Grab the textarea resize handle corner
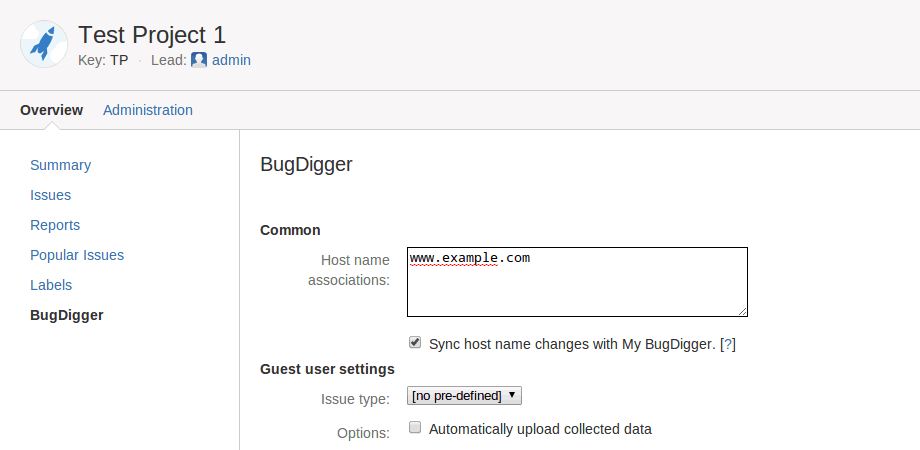The width and height of the screenshot is (920, 450). tap(743, 312)
